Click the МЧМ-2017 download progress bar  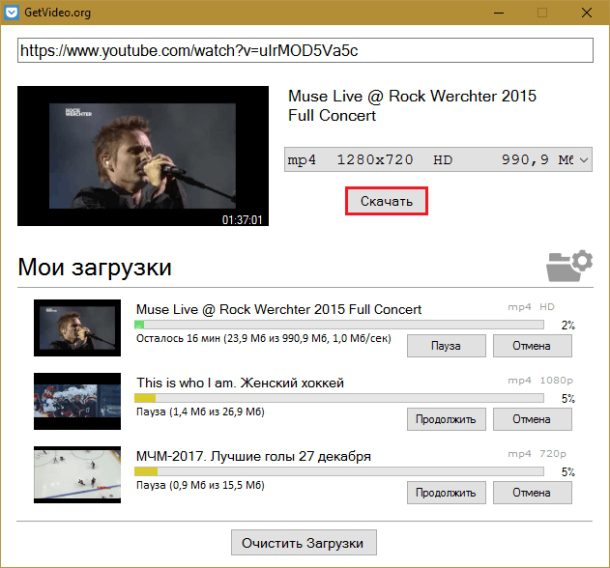coord(339,472)
